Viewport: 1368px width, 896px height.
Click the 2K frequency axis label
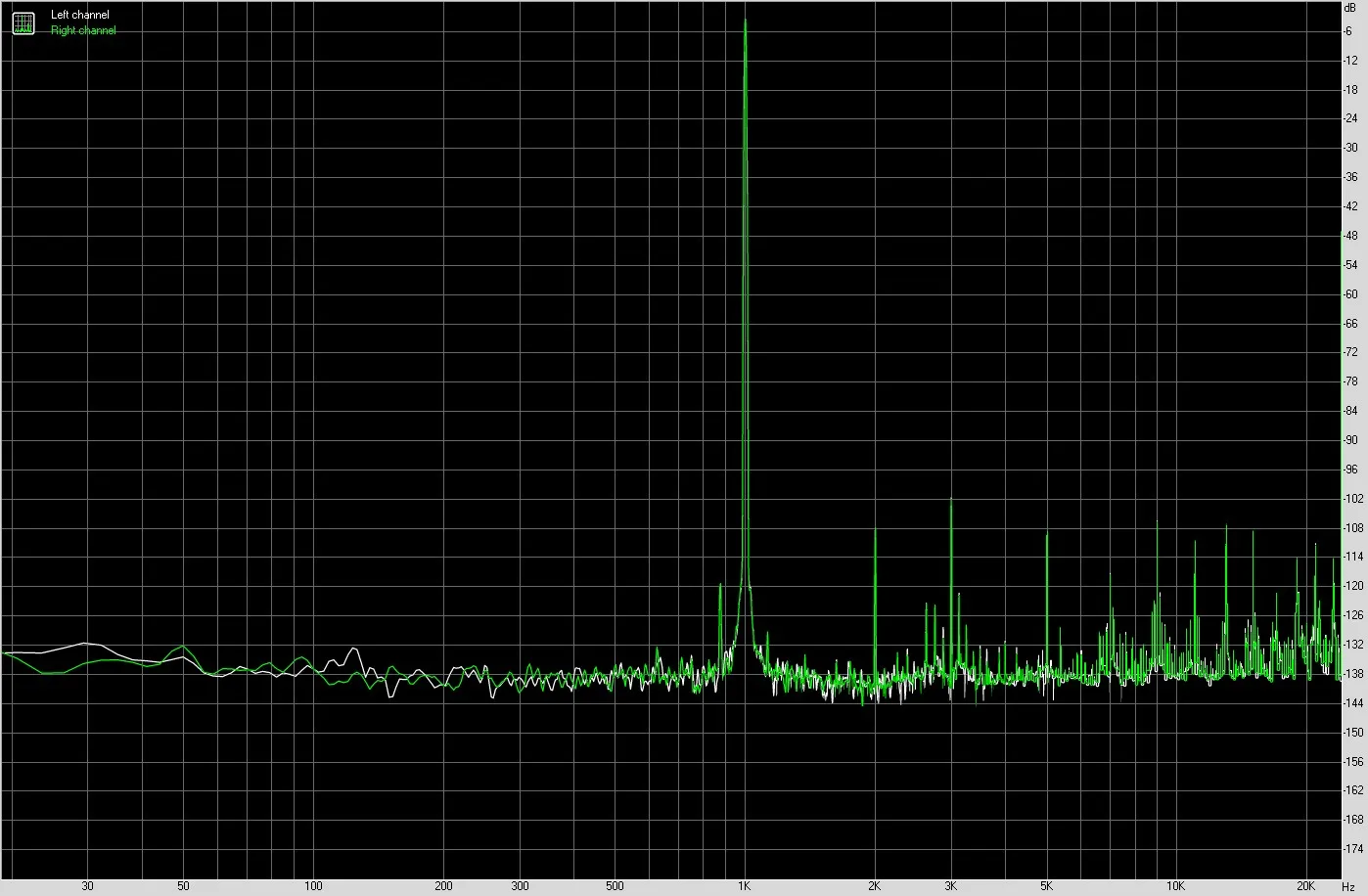click(874, 887)
